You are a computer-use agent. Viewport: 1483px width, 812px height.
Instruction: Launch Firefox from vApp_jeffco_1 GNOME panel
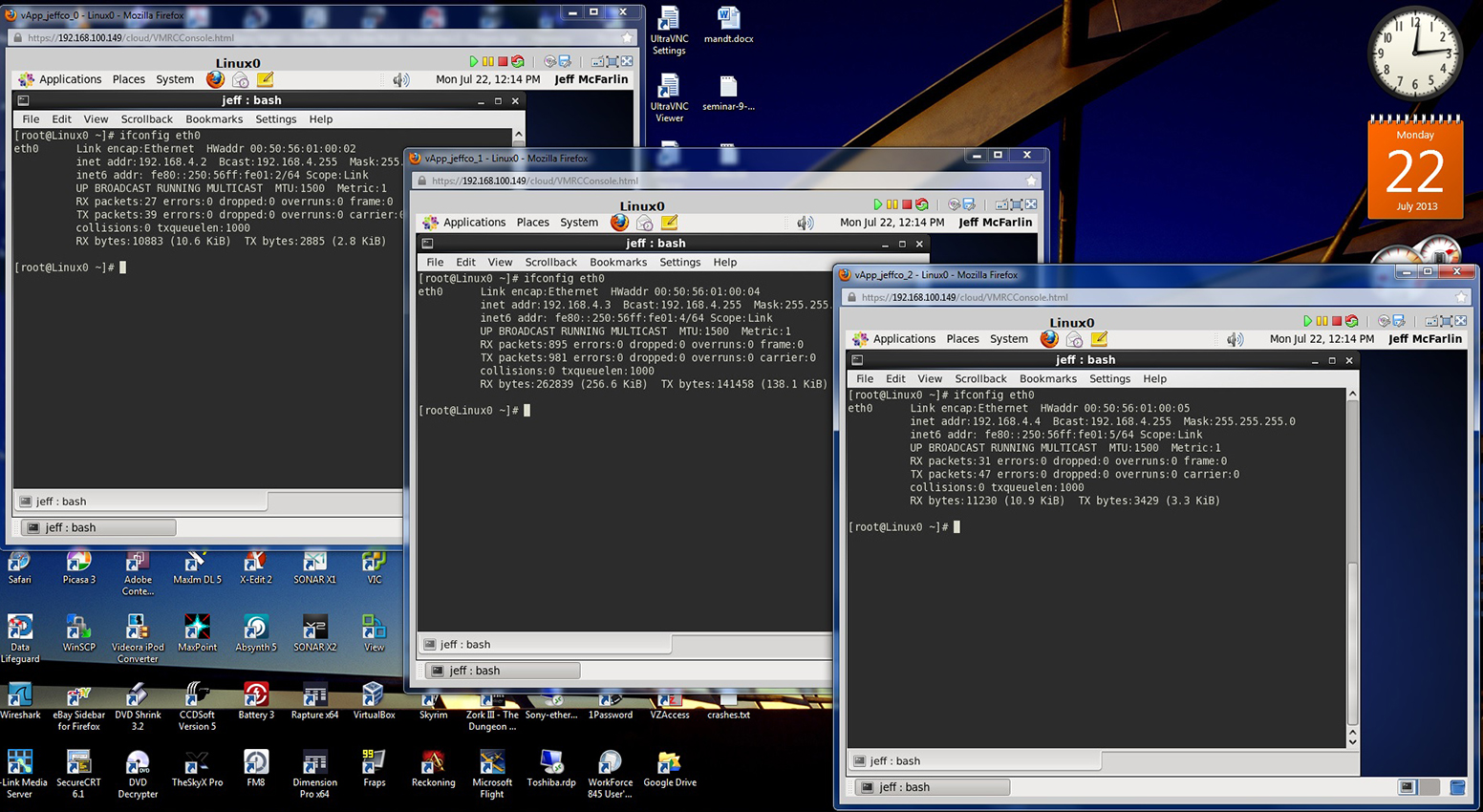pos(620,223)
